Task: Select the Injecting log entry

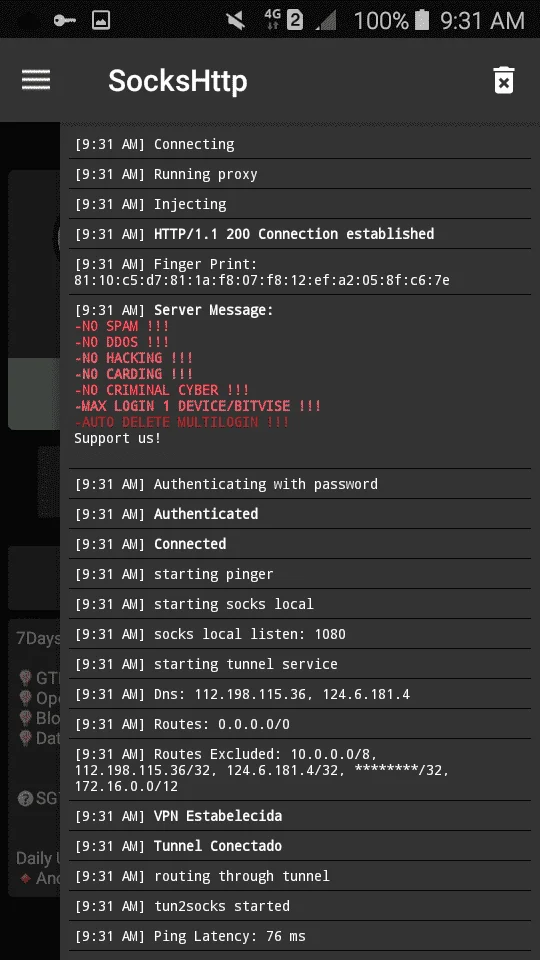Action: click(x=299, y=204)
